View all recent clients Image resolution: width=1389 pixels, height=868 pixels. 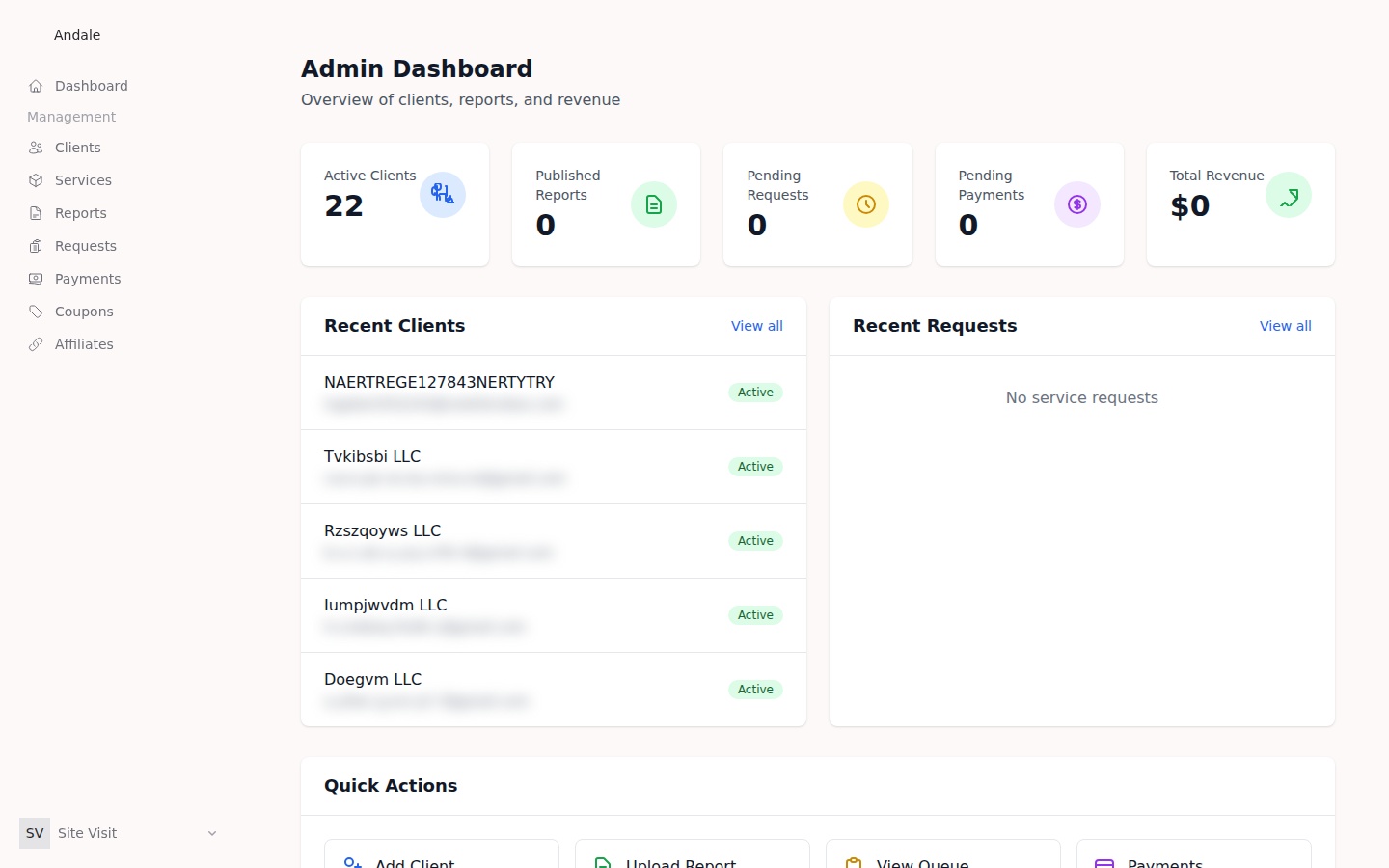(757, 326)
